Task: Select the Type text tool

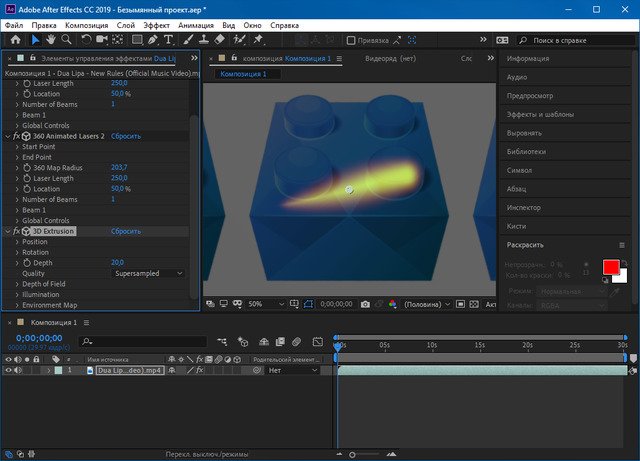Action: 168,40
